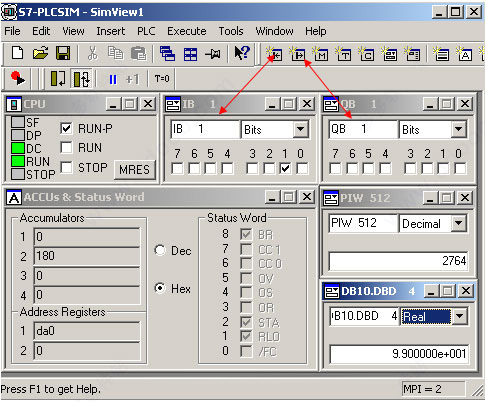Check the RUN mode checkbox in the CPU panel
The height and width of the screenshot is (402, 485).
tap(66, 147)
